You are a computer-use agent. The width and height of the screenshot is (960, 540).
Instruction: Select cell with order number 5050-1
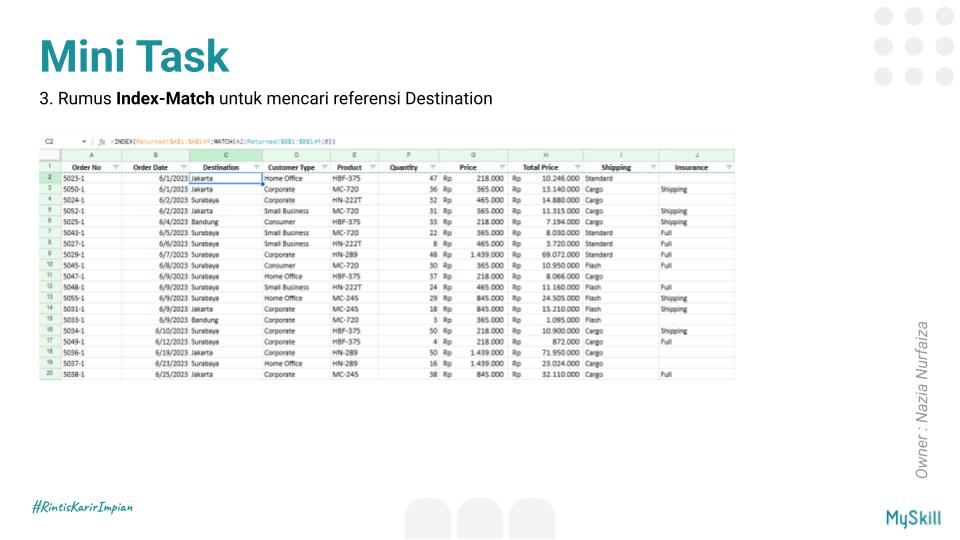[91, 189]
